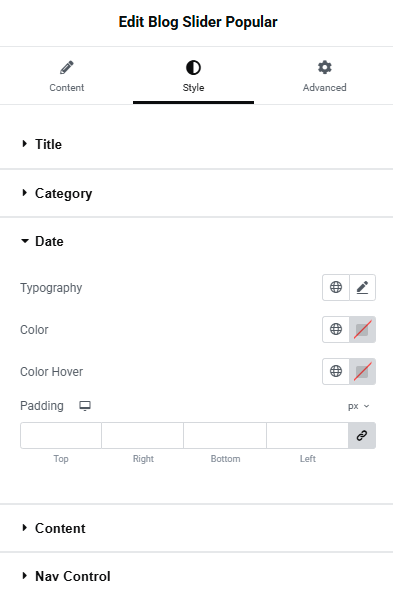This screenshot has height=604, width=393.
Task: Toggle the padding link values button
Action: [362, 436]
